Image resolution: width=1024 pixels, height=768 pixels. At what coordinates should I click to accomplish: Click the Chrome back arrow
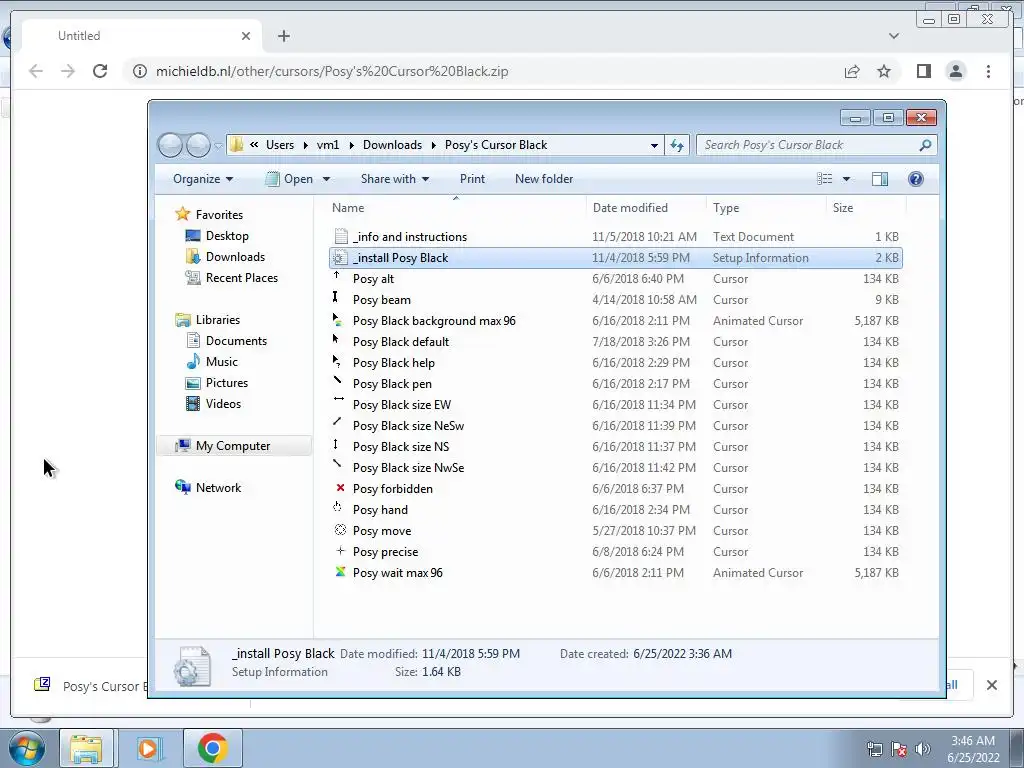(36, 71)
